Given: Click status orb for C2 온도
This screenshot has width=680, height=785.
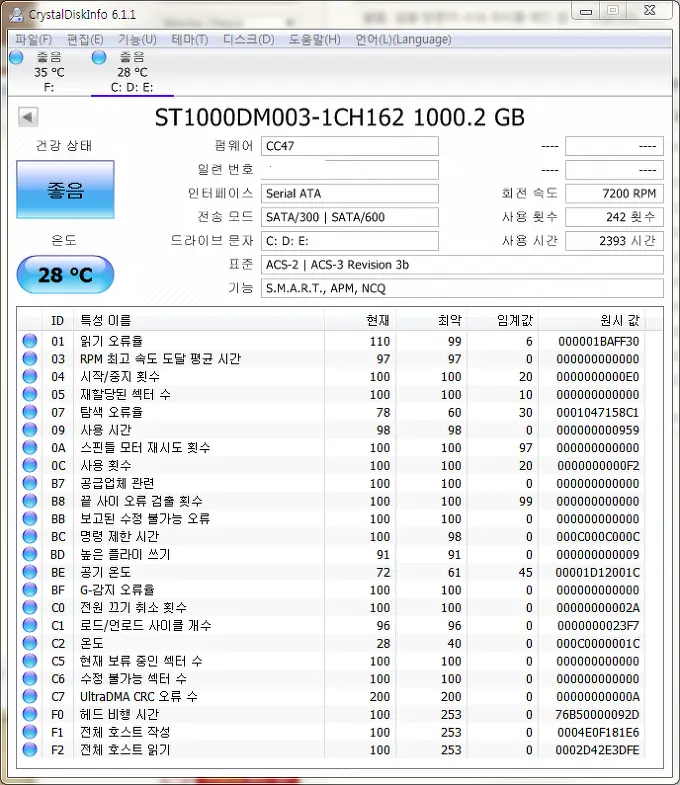Looking at the screenshot, I should pos(30,643).
